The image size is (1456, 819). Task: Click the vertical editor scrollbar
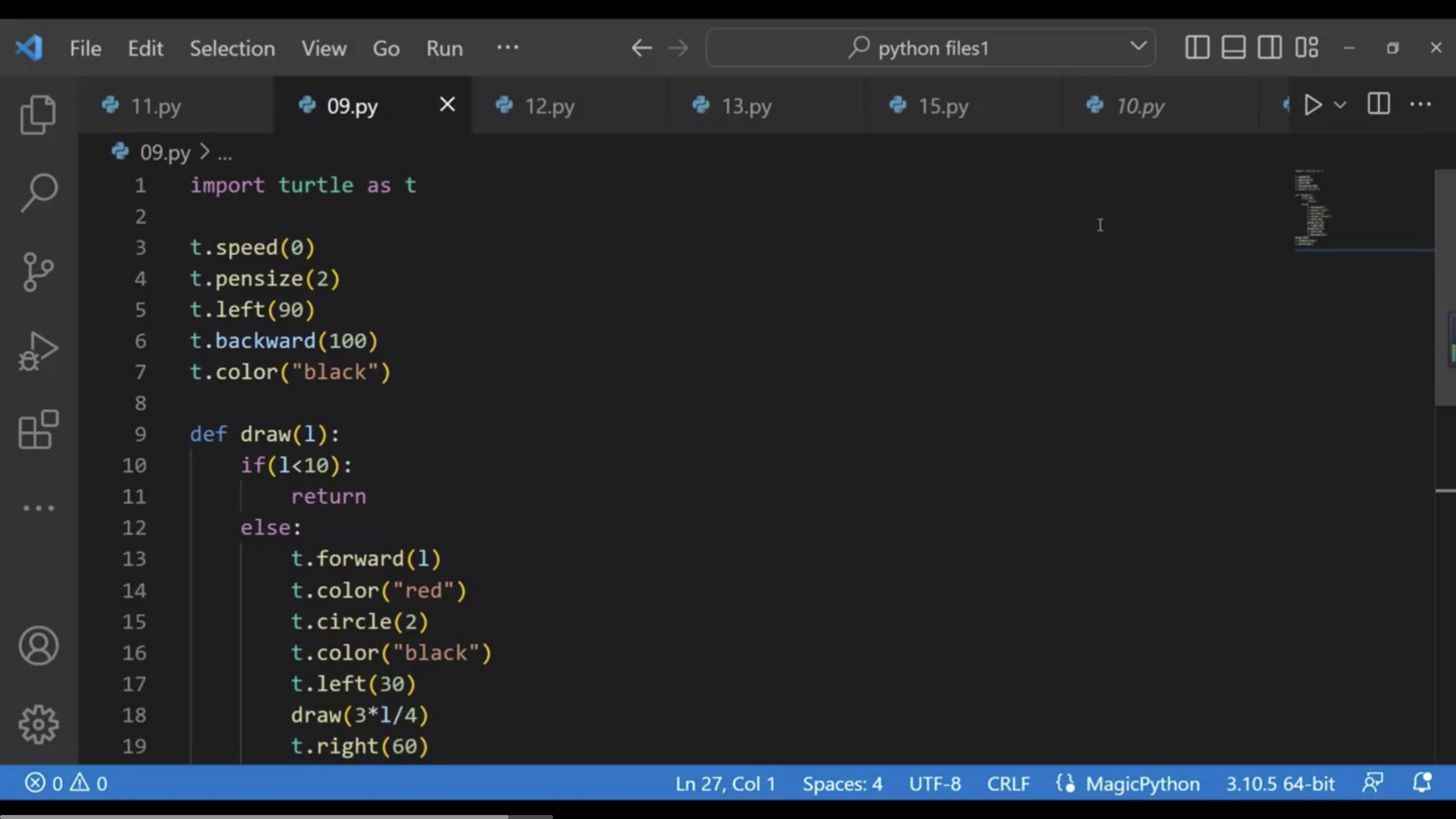1445,288
